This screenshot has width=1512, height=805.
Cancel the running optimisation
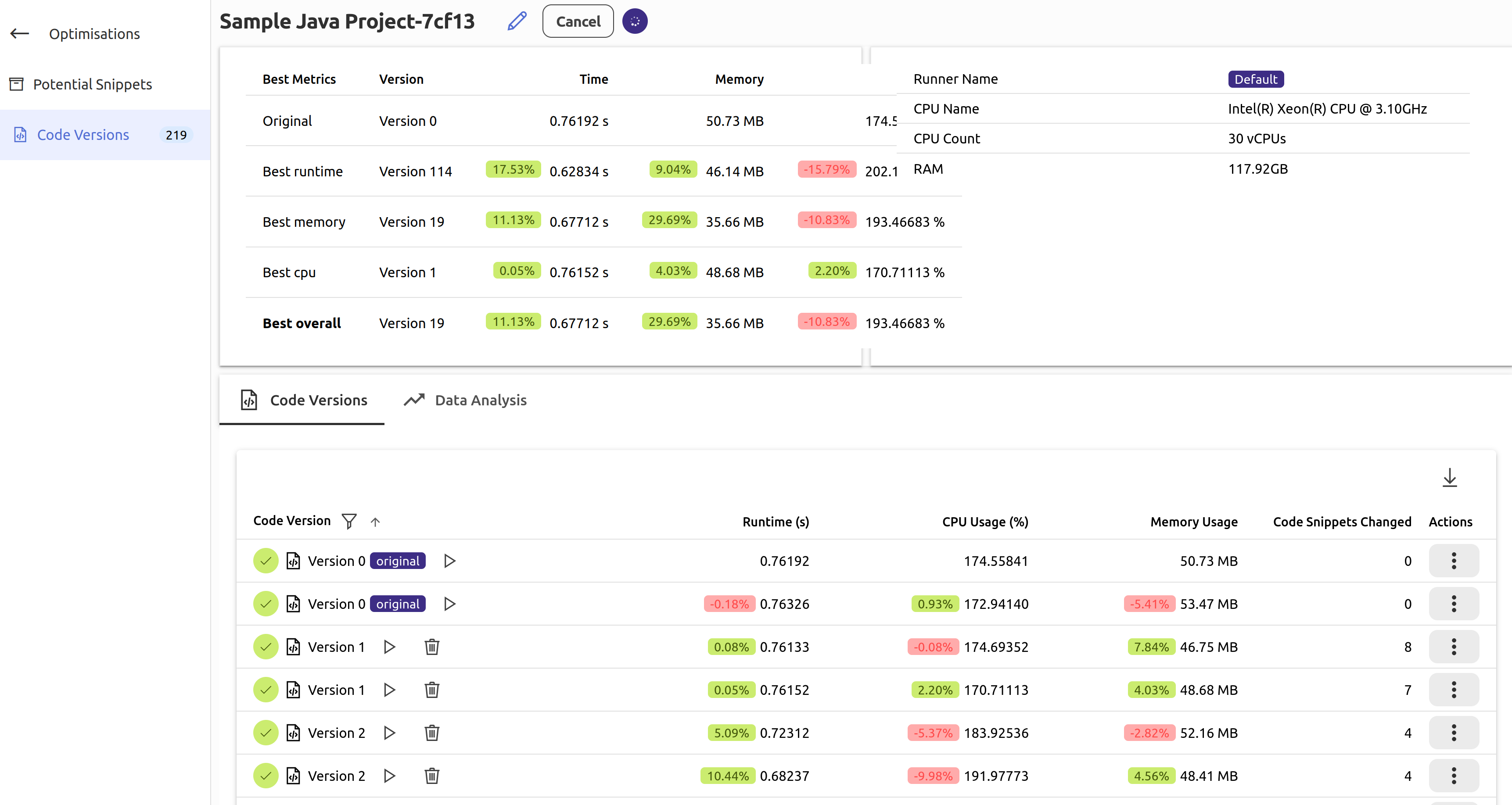tap(578, 21)
